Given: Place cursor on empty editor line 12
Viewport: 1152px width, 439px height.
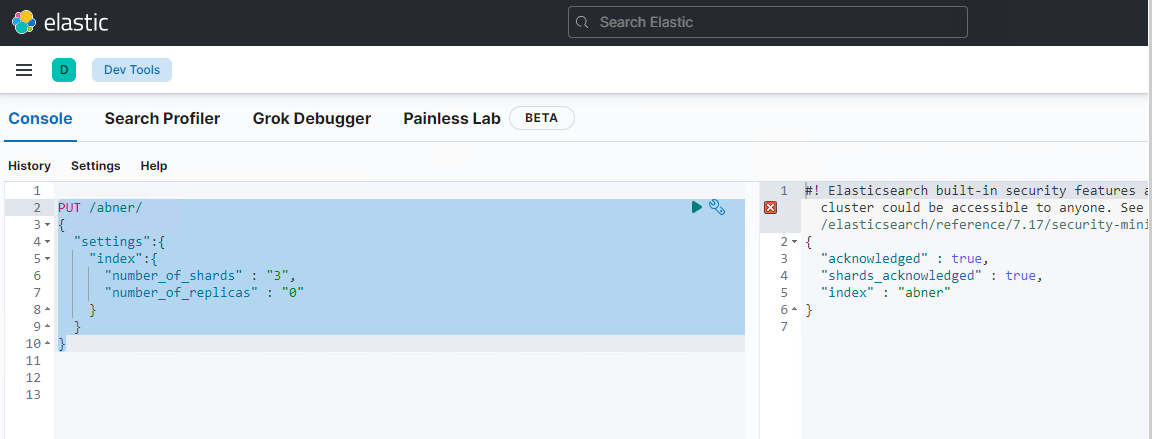Looking at the screenshot, I should click(400, 377).
